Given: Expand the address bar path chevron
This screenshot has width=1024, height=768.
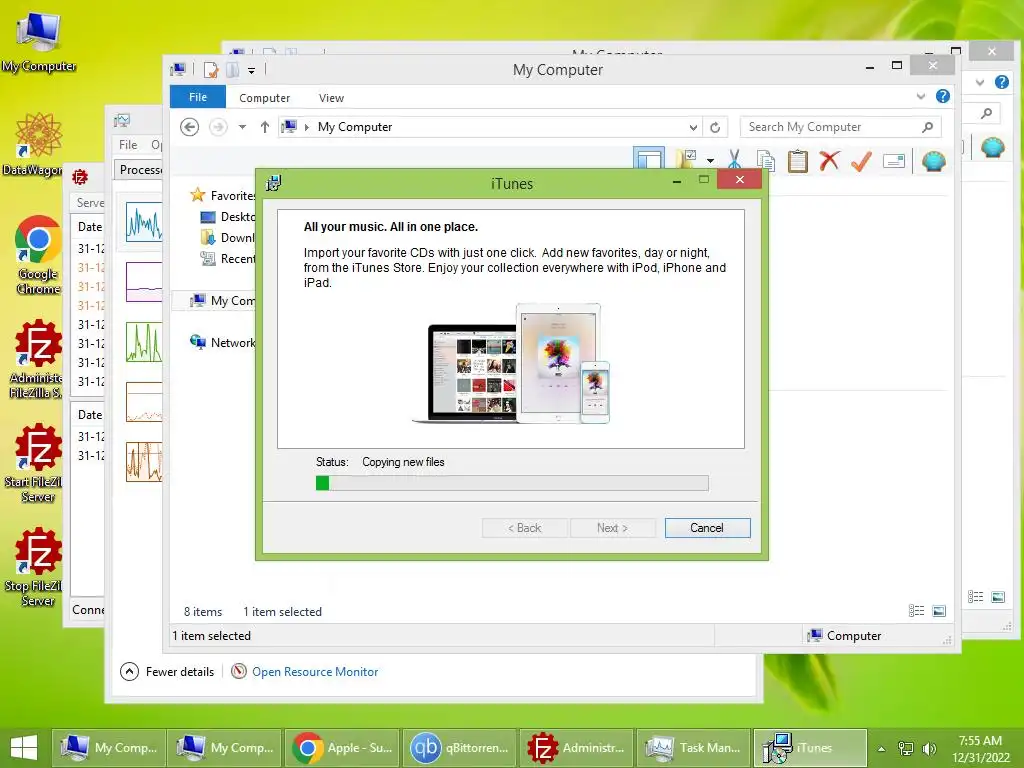Looking at the screenshot, I should pos(306,127).
